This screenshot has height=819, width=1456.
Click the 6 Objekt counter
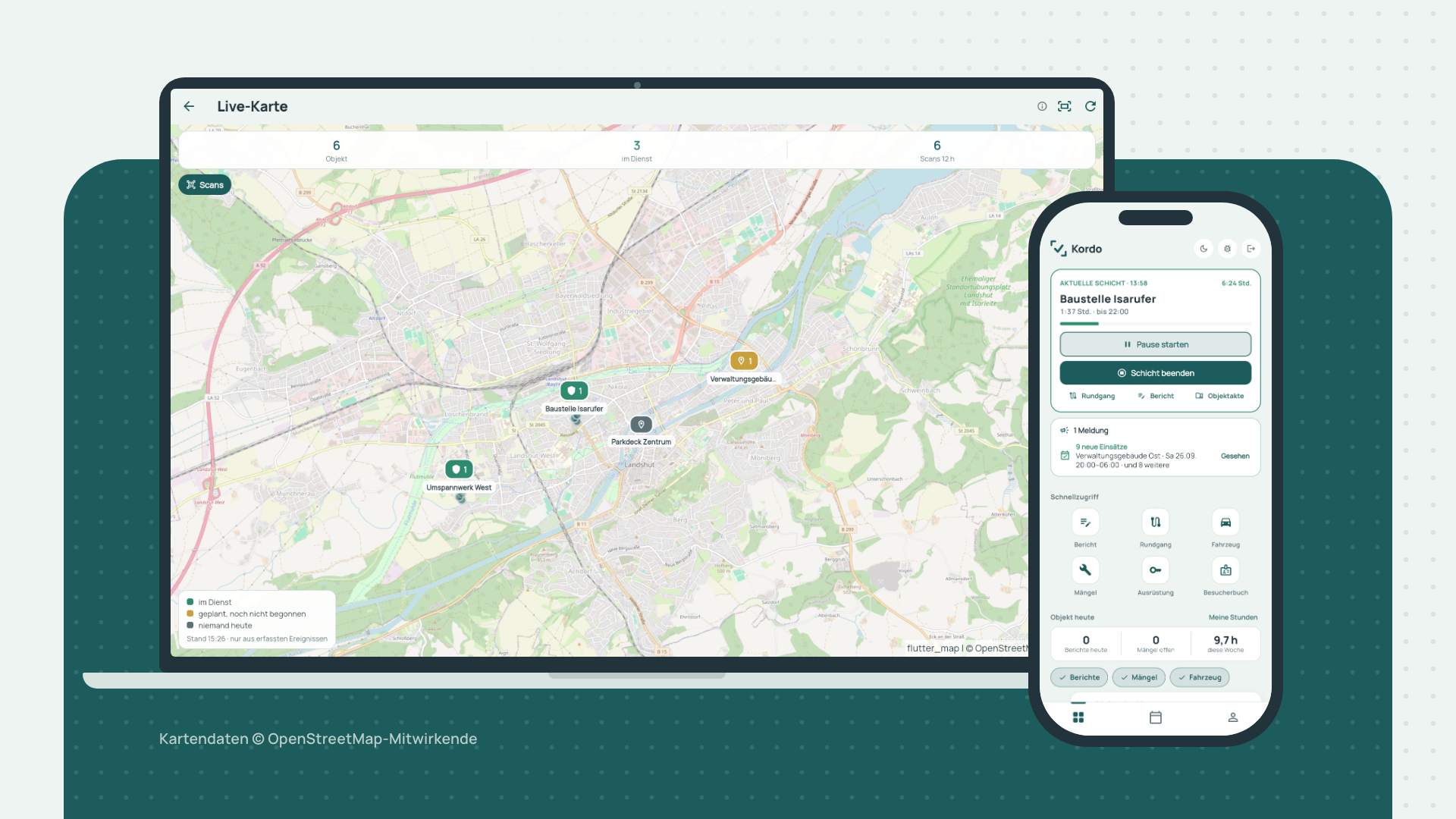pyautogui.click(x=336, y=150)
